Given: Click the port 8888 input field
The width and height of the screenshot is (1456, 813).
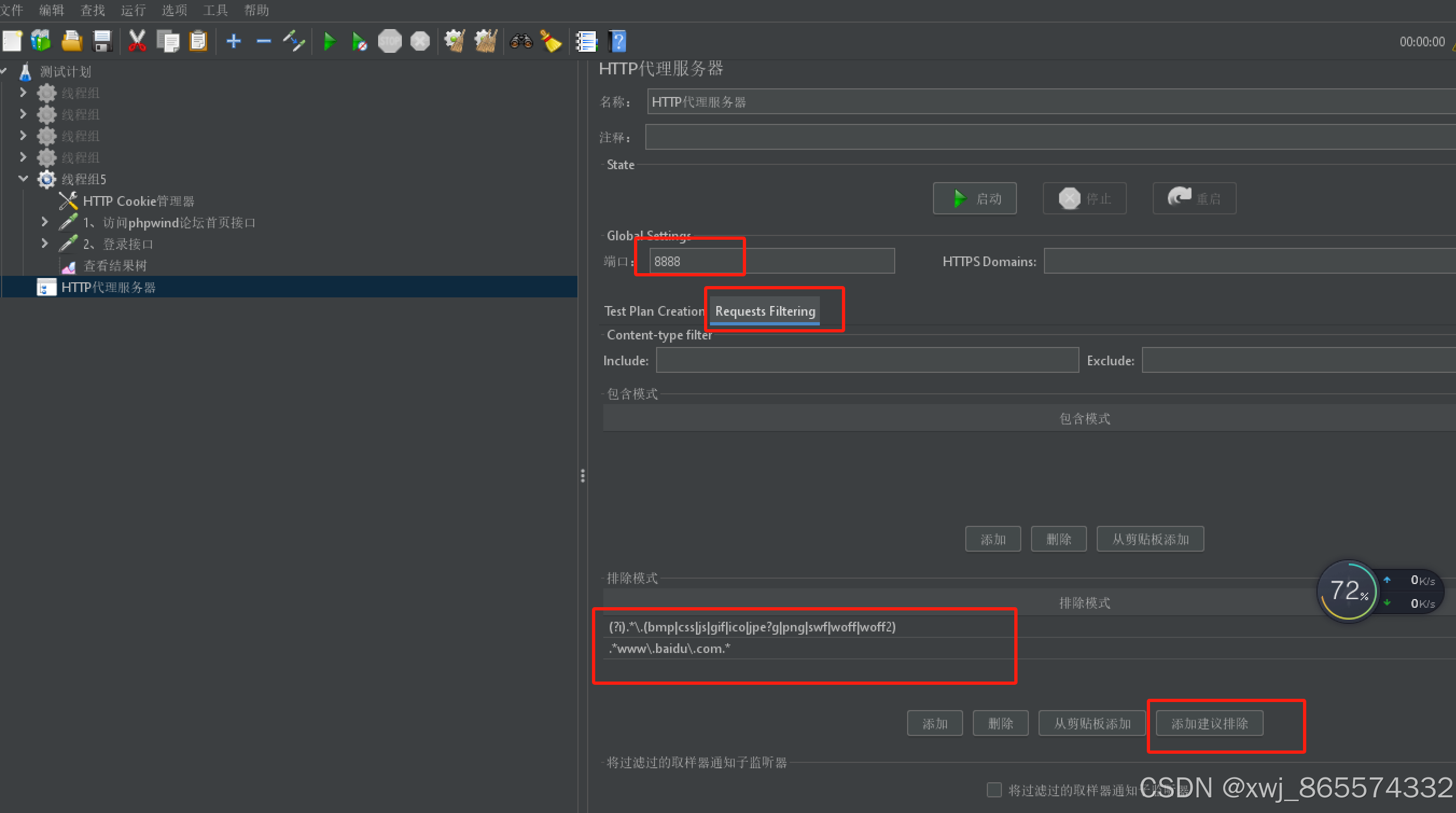Looking at the screenshot, I should click(771, 261).
